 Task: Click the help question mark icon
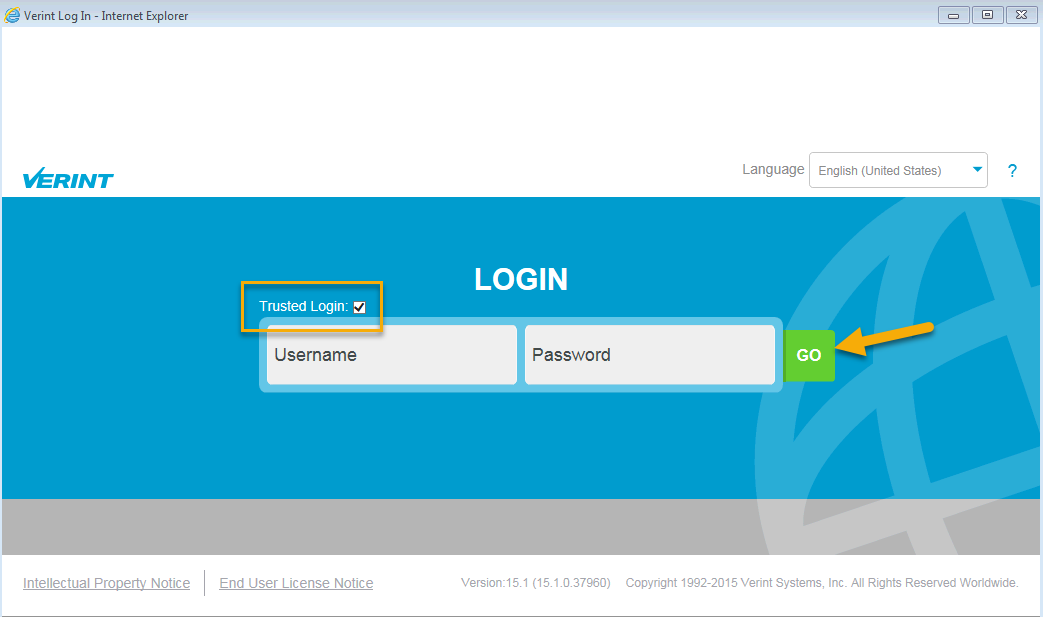tap(1012, 171)
